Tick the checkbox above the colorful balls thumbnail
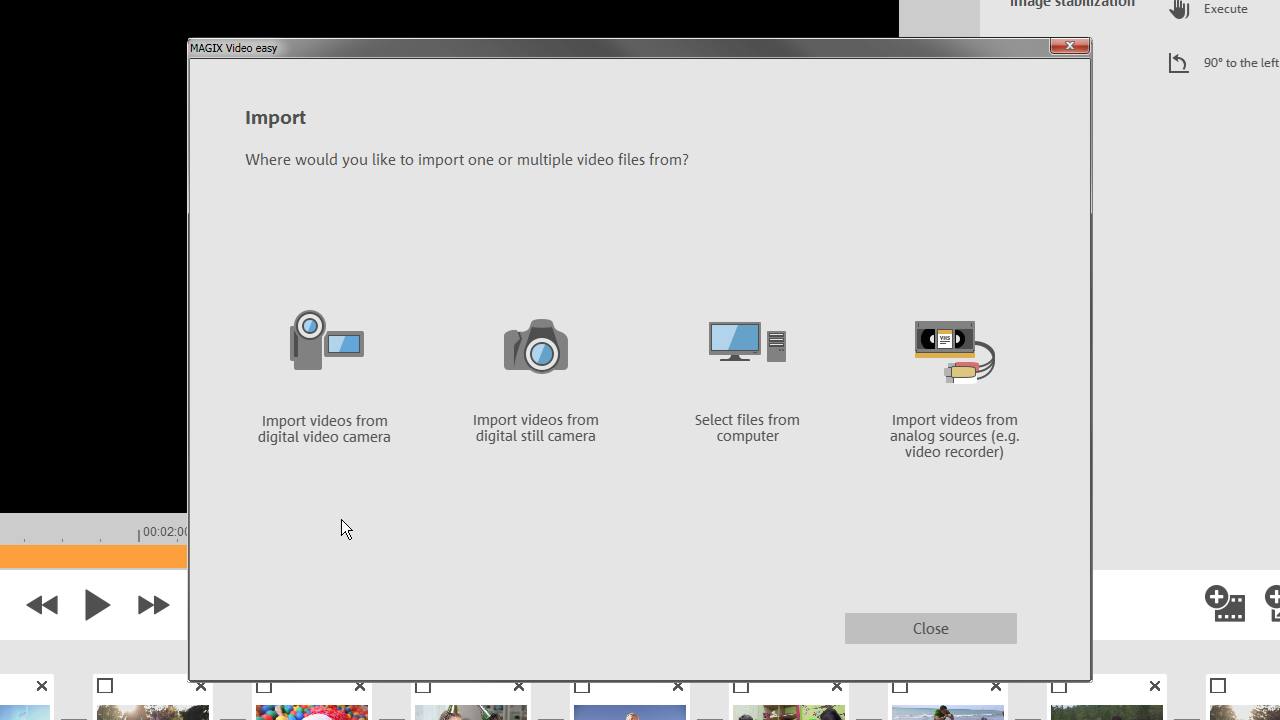 click(x=264, y=687)
